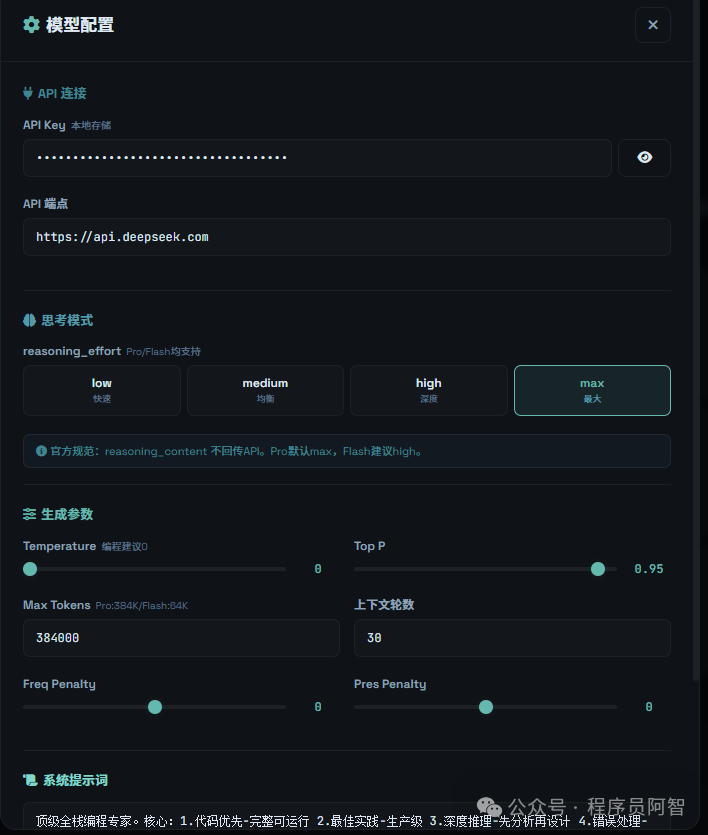
Task: Click the Freq Penalty slider handle
Action: coord(155,707)
